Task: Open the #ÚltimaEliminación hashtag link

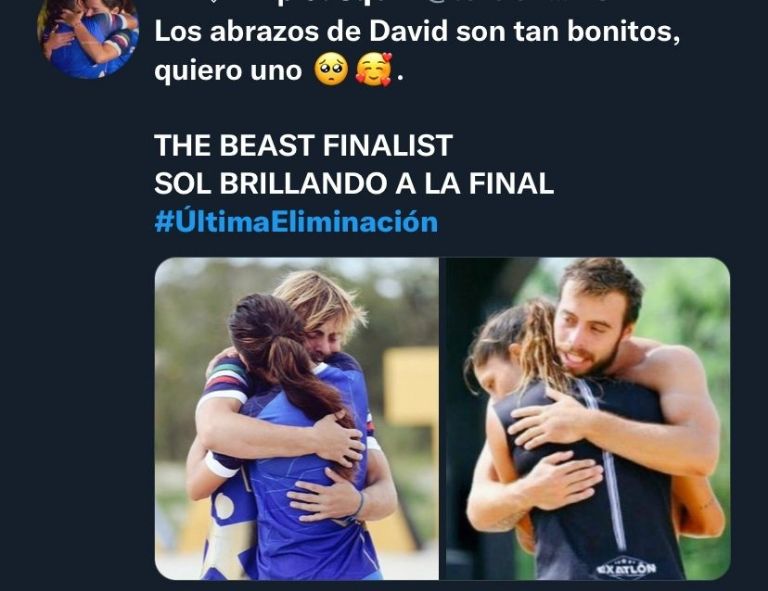Action: coord(296,221)
